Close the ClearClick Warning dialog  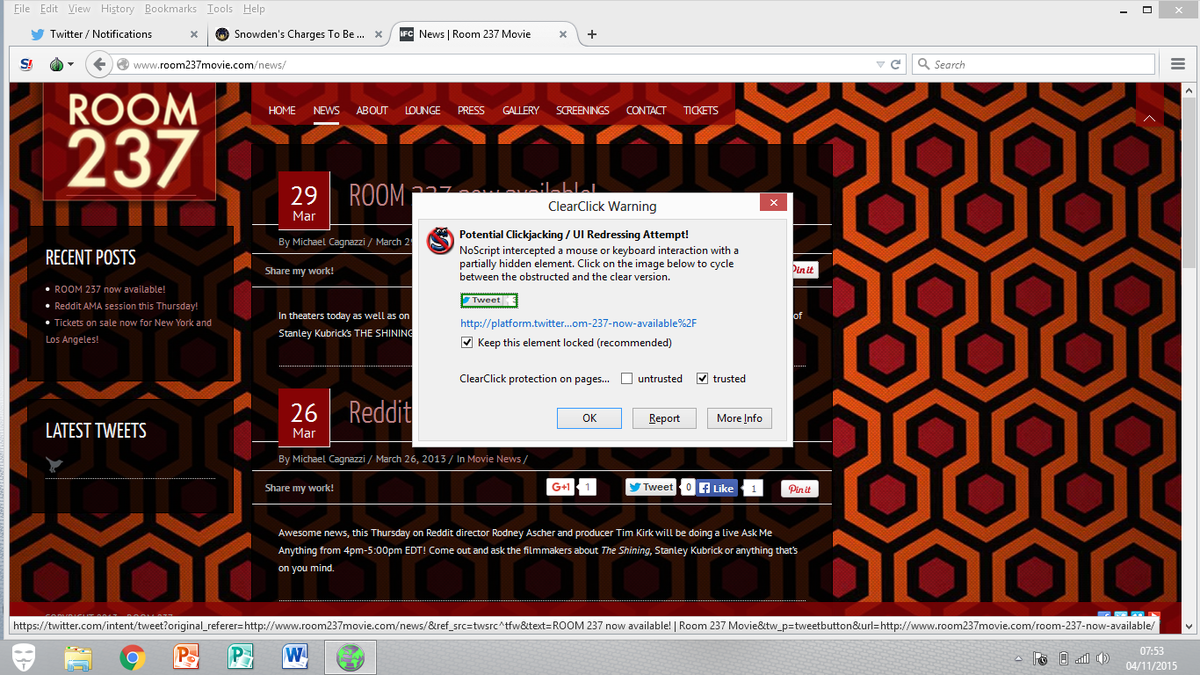tap(773, 203)
